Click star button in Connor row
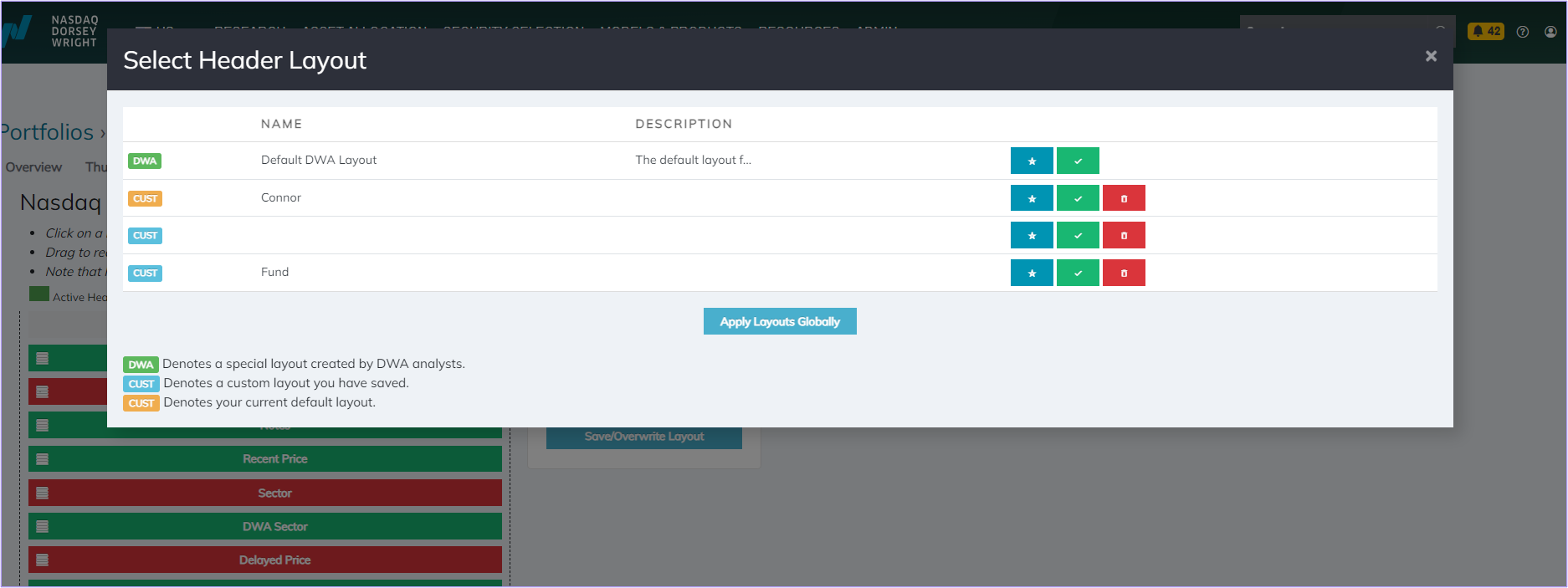Viewport: 1568px width, 588px height. (x=1032, y=198)
